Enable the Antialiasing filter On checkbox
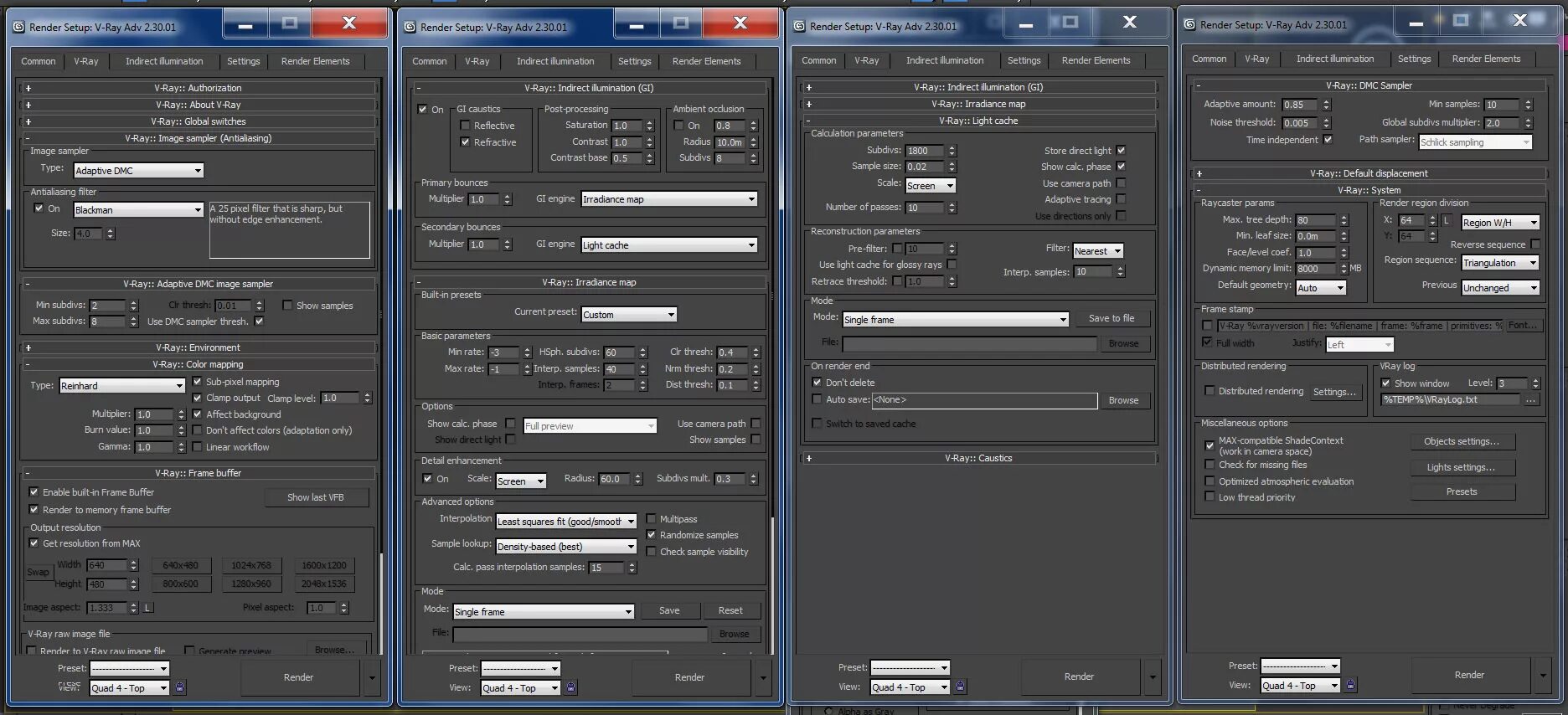 (39, 208)
